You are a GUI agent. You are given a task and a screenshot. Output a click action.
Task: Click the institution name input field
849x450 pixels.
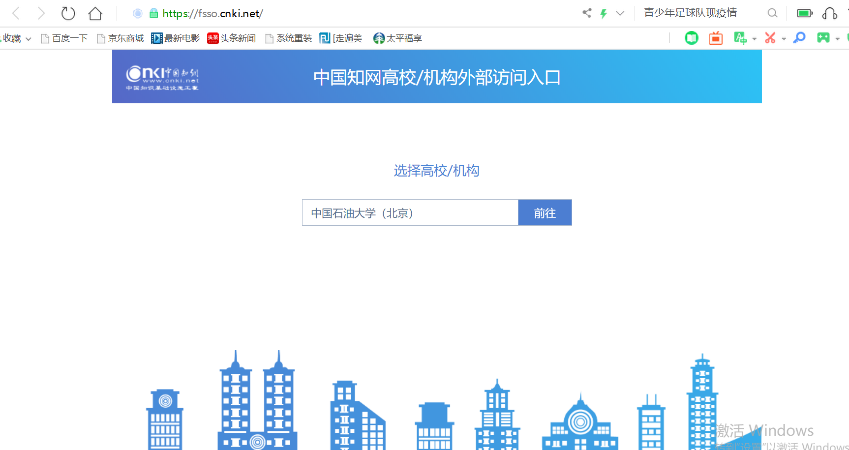[410, 213]
